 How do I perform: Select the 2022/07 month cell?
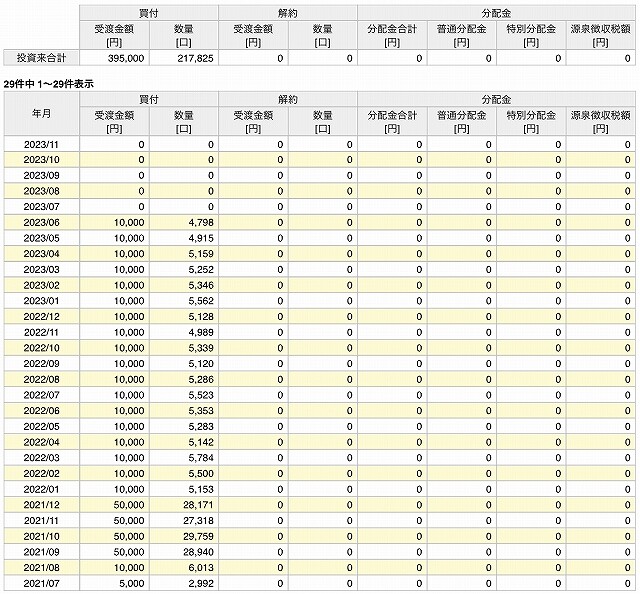[41, 395]
